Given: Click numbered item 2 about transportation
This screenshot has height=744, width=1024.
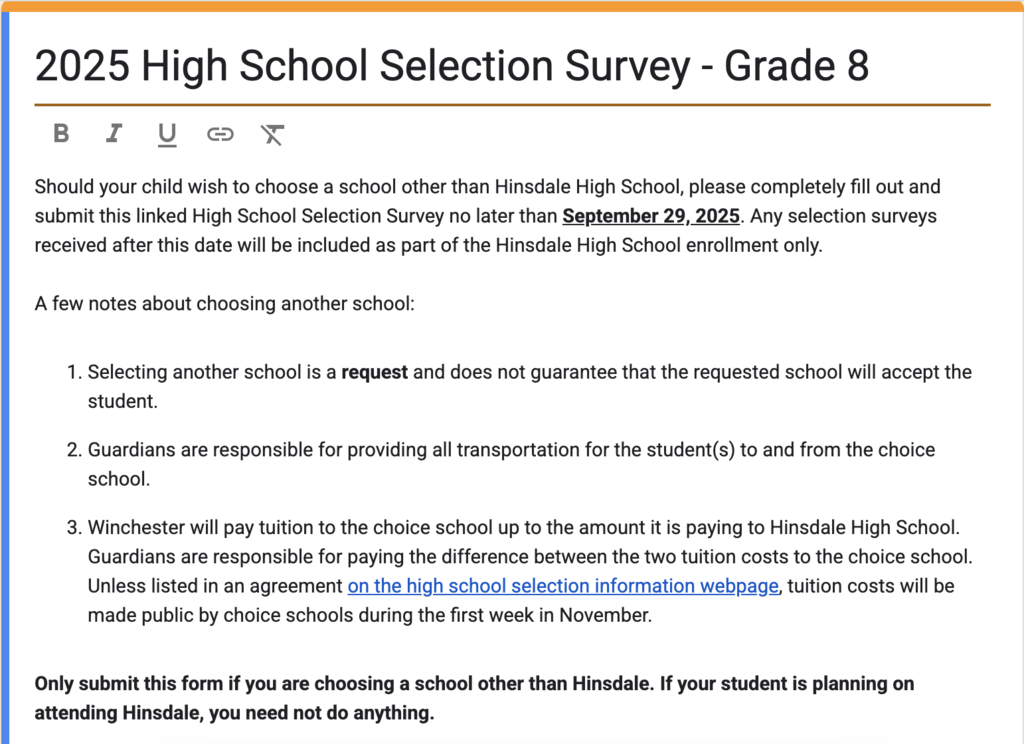Looking at the screenshot, I should (512, 450).
